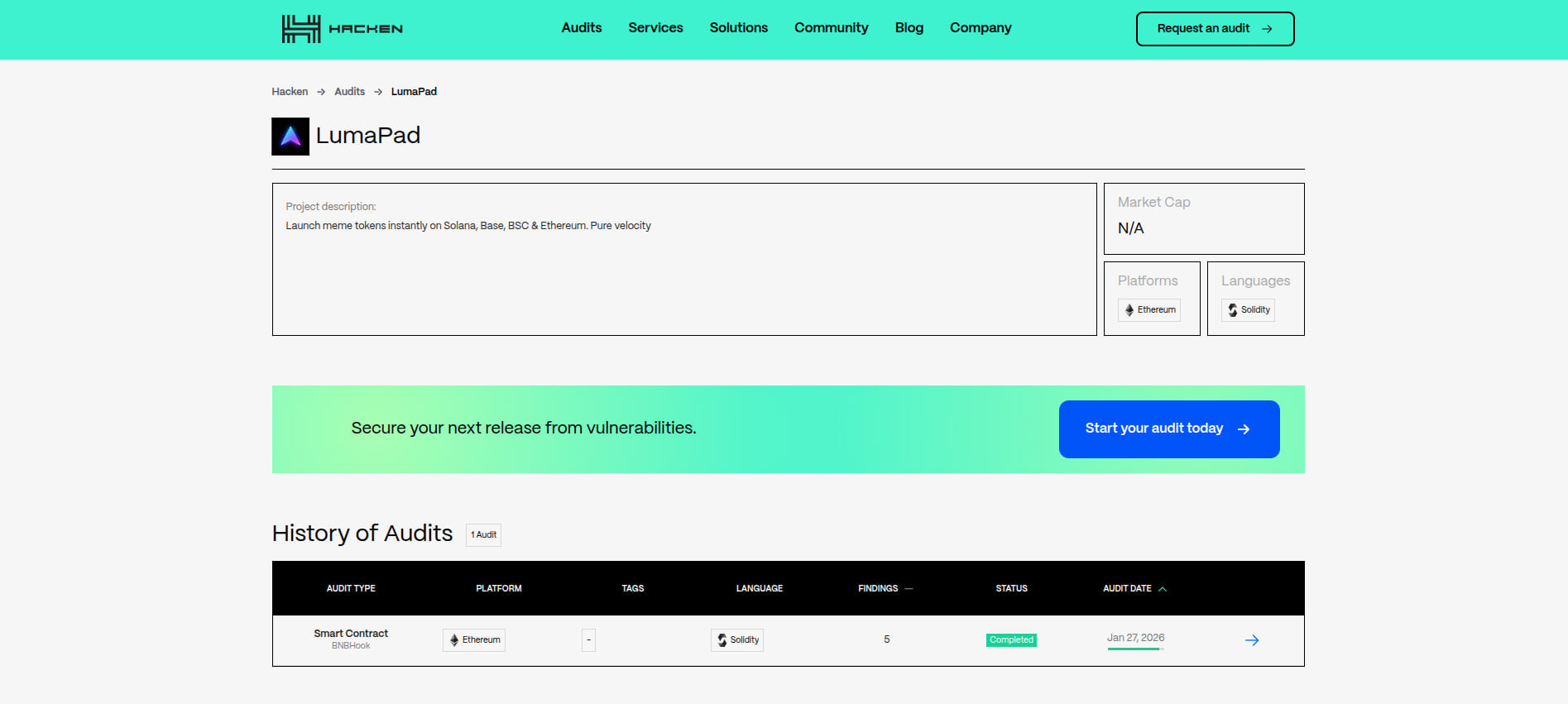Click the Request an audit button
This screenshot has height=704, width=1568.
1215,29
